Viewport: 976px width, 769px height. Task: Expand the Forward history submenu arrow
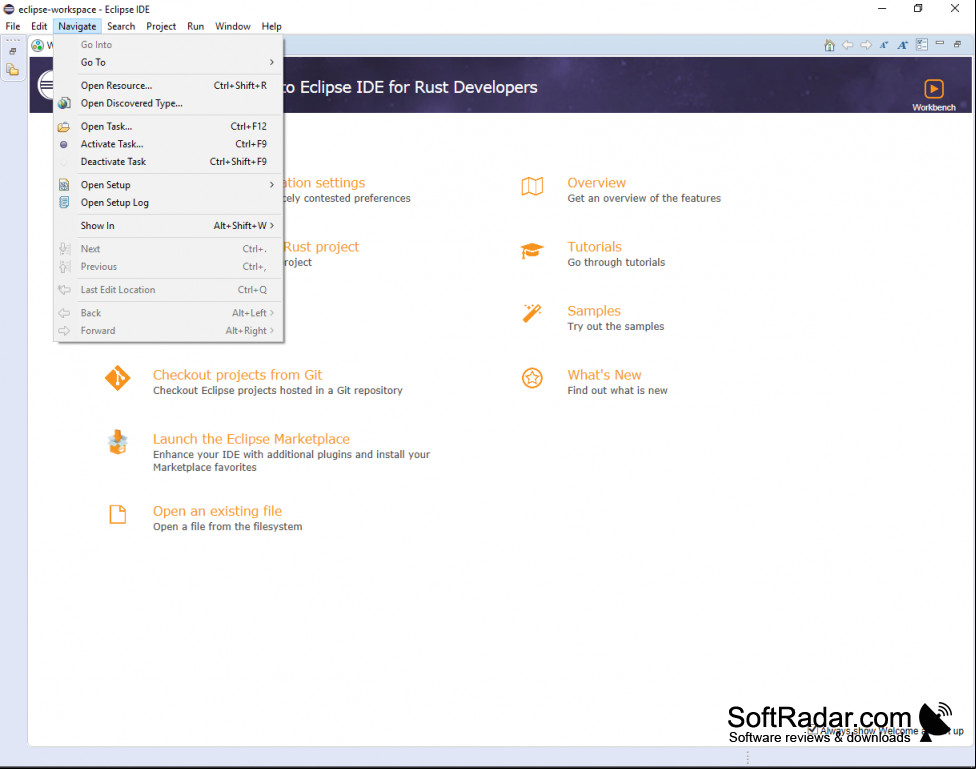[272, 331]
